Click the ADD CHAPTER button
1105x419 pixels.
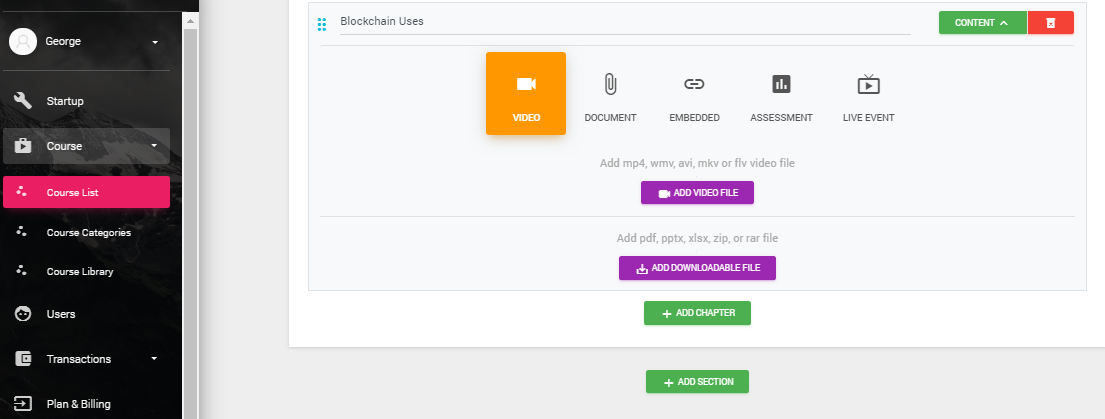[x=697, y=313]
